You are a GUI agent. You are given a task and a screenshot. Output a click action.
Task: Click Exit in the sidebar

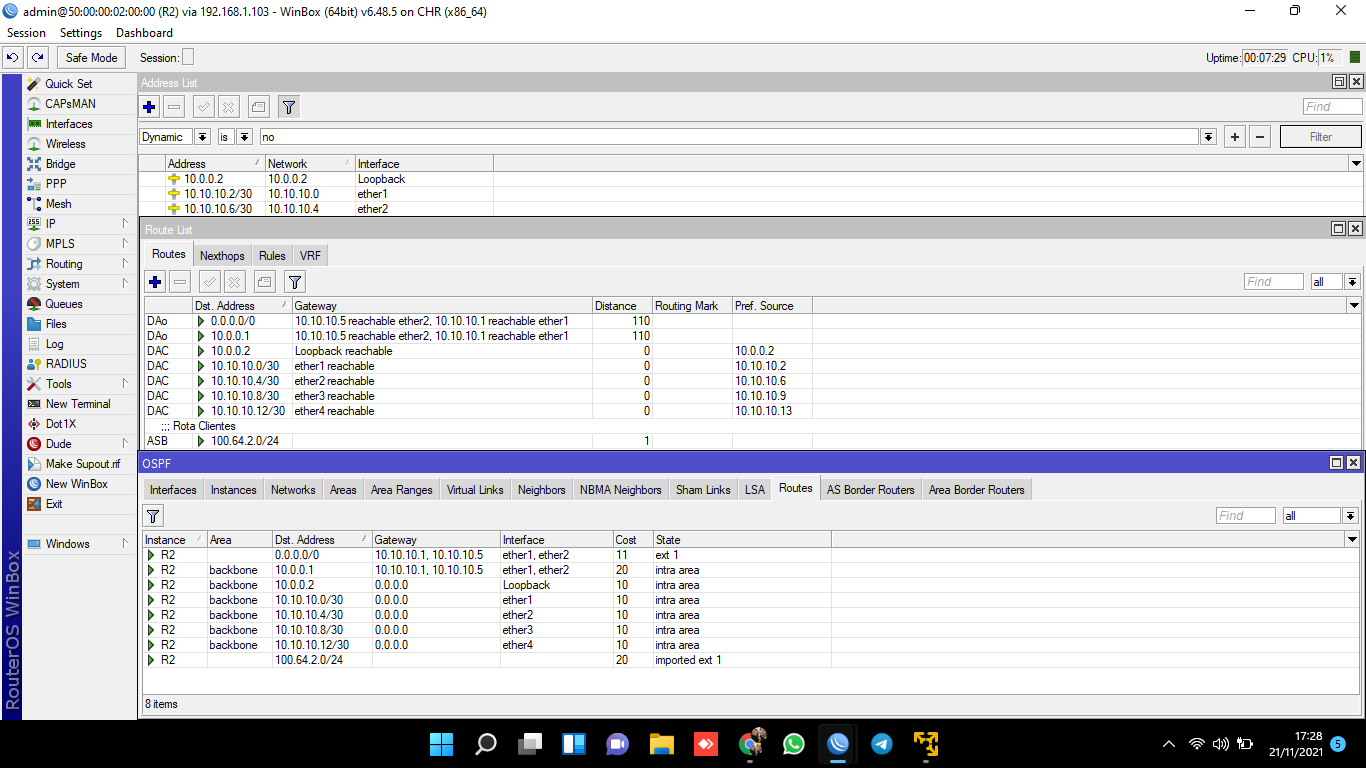(54, 504)
